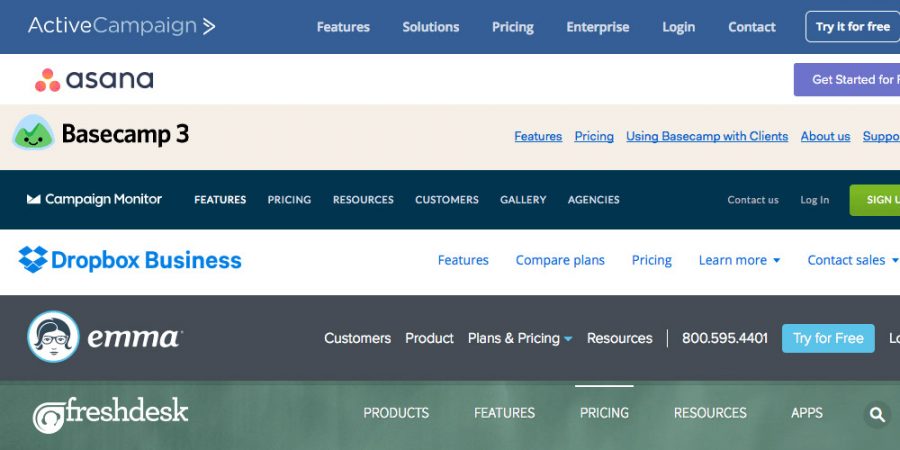Expand the Dropbox Contact sales dropdown
The height and width of the screenshot is (450, 900).
coord(853,260)
